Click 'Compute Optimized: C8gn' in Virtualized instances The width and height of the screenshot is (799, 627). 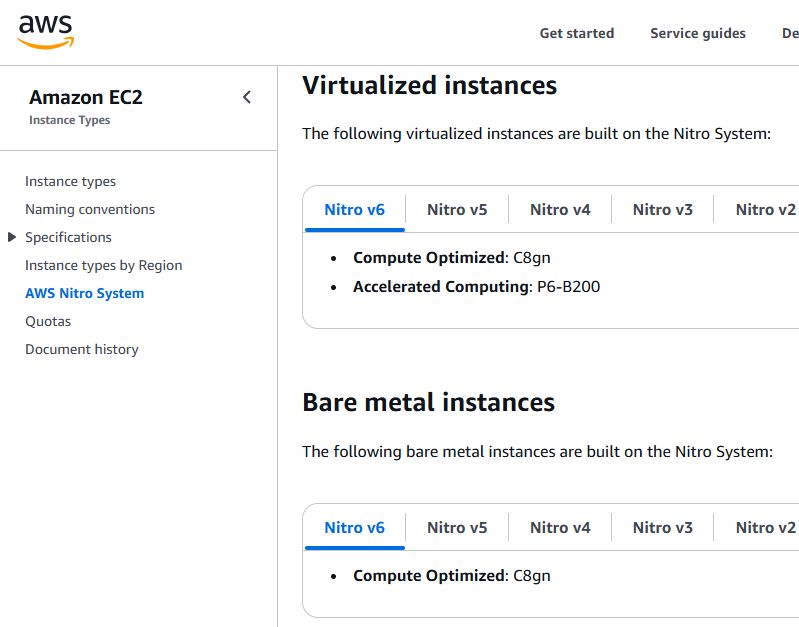(451, 258)
